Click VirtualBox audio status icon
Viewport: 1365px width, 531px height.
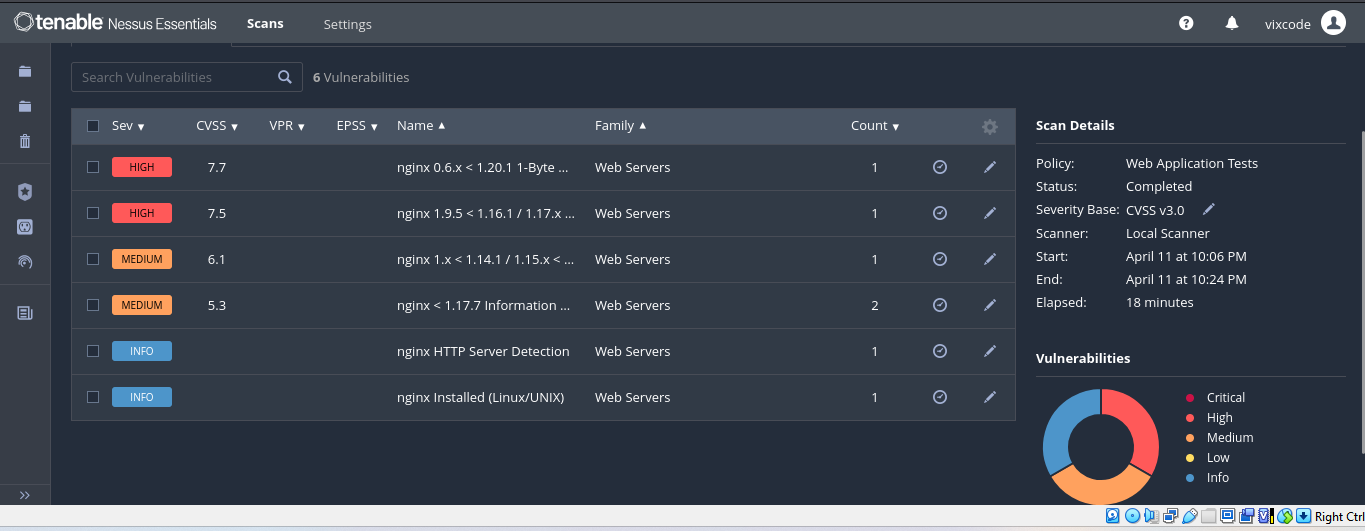1151,516
